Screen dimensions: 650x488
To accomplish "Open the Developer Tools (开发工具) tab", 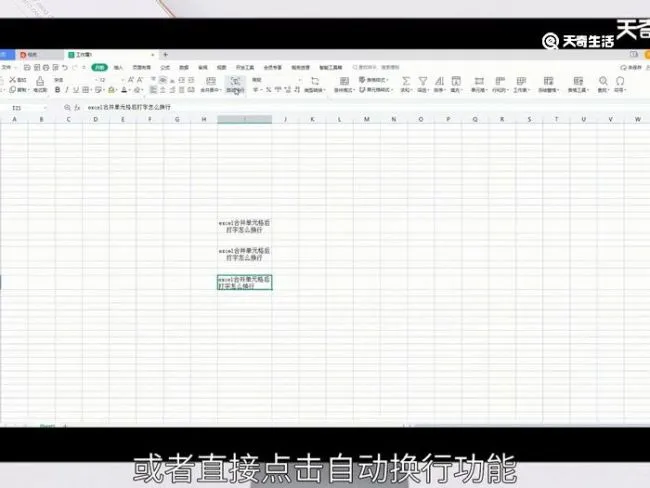I will (245, 67).
